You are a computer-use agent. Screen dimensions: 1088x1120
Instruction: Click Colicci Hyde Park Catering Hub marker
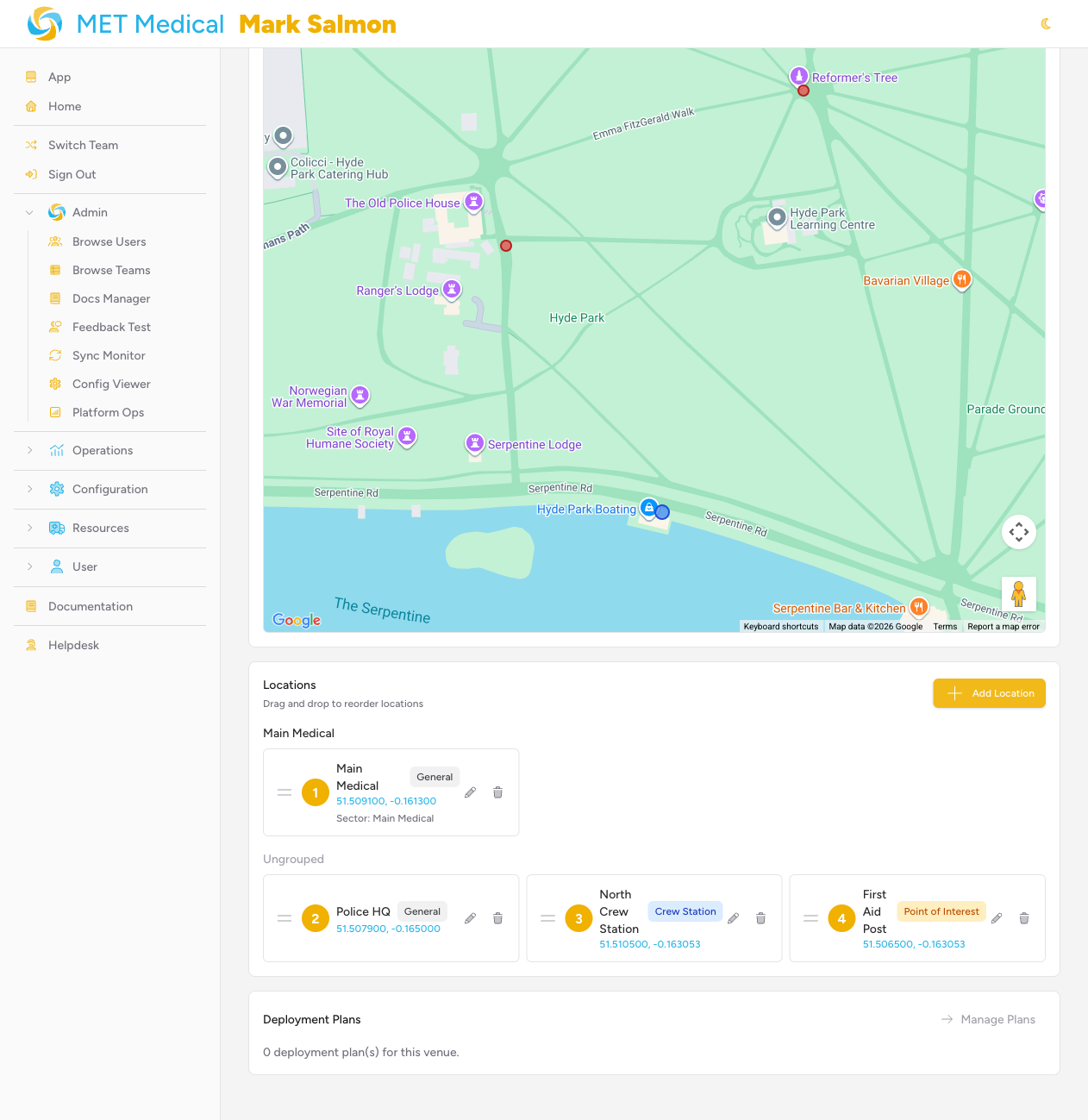278,166
